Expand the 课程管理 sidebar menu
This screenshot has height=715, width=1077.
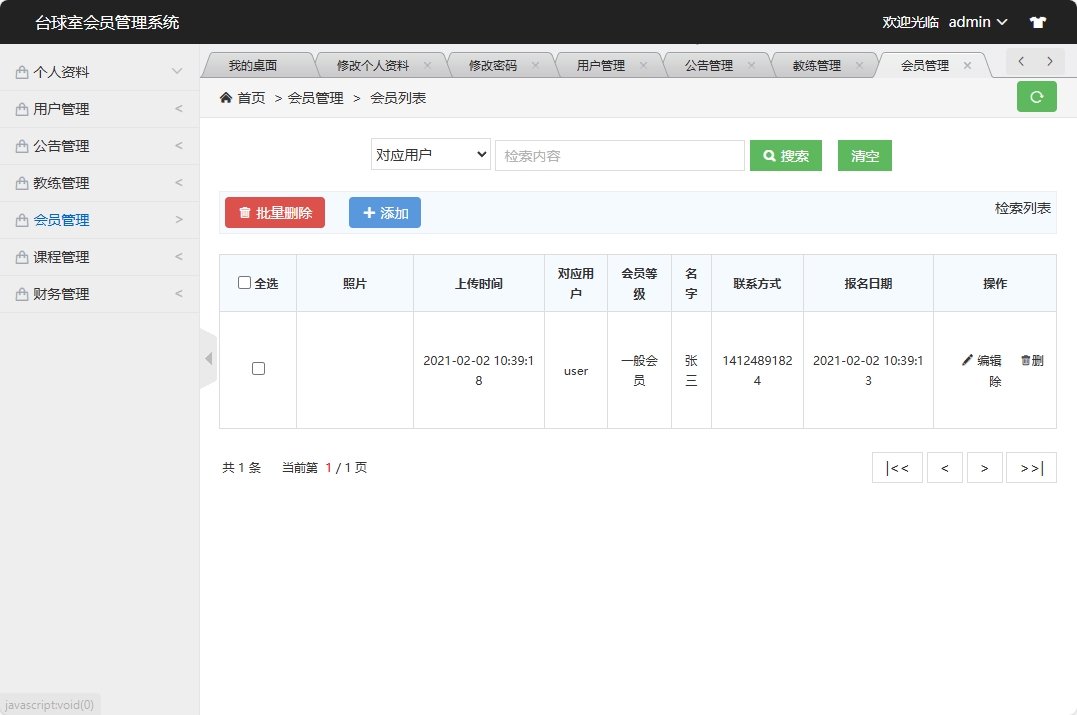[60, 256]
